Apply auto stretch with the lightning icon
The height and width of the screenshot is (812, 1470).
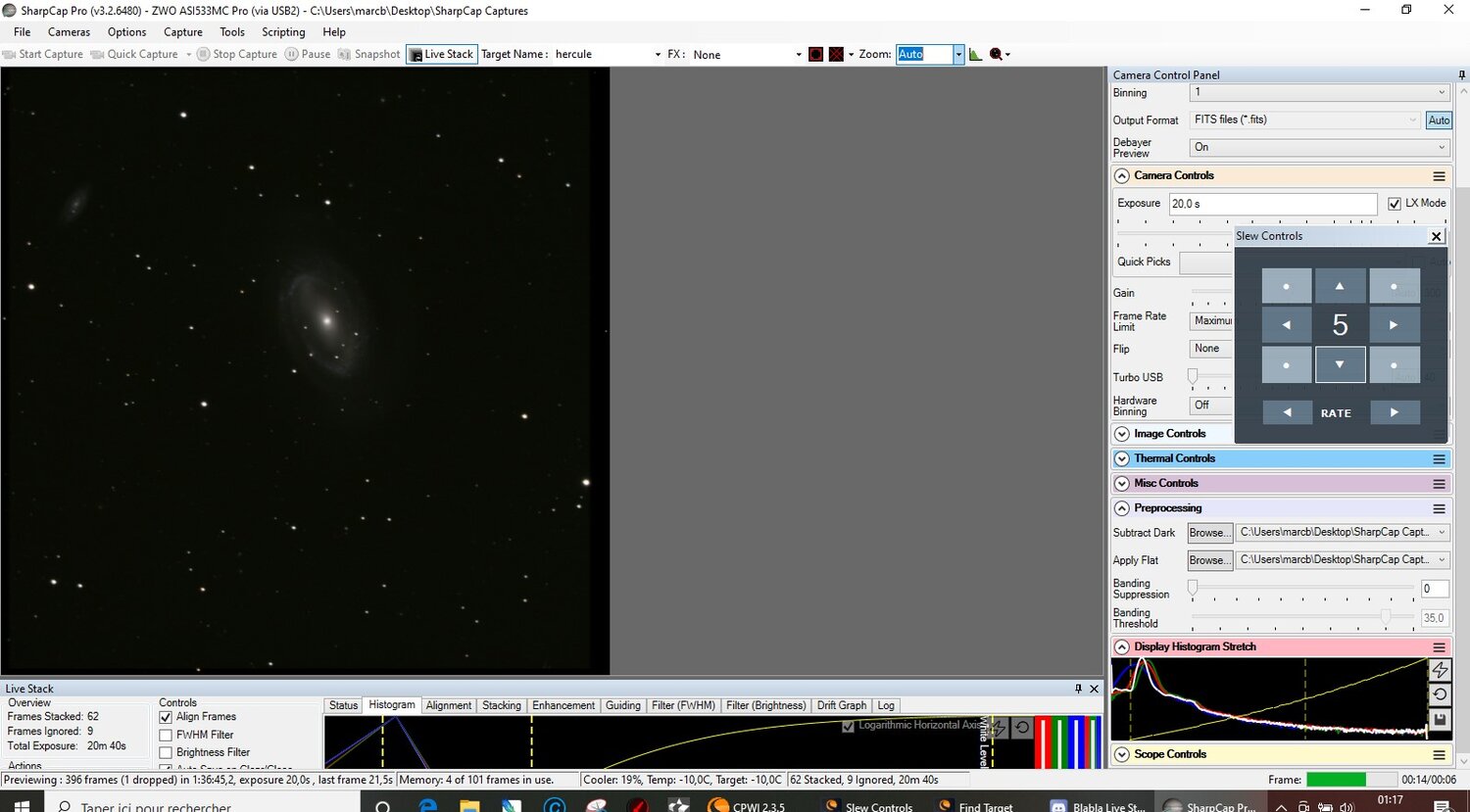(x=1441, y=670)
